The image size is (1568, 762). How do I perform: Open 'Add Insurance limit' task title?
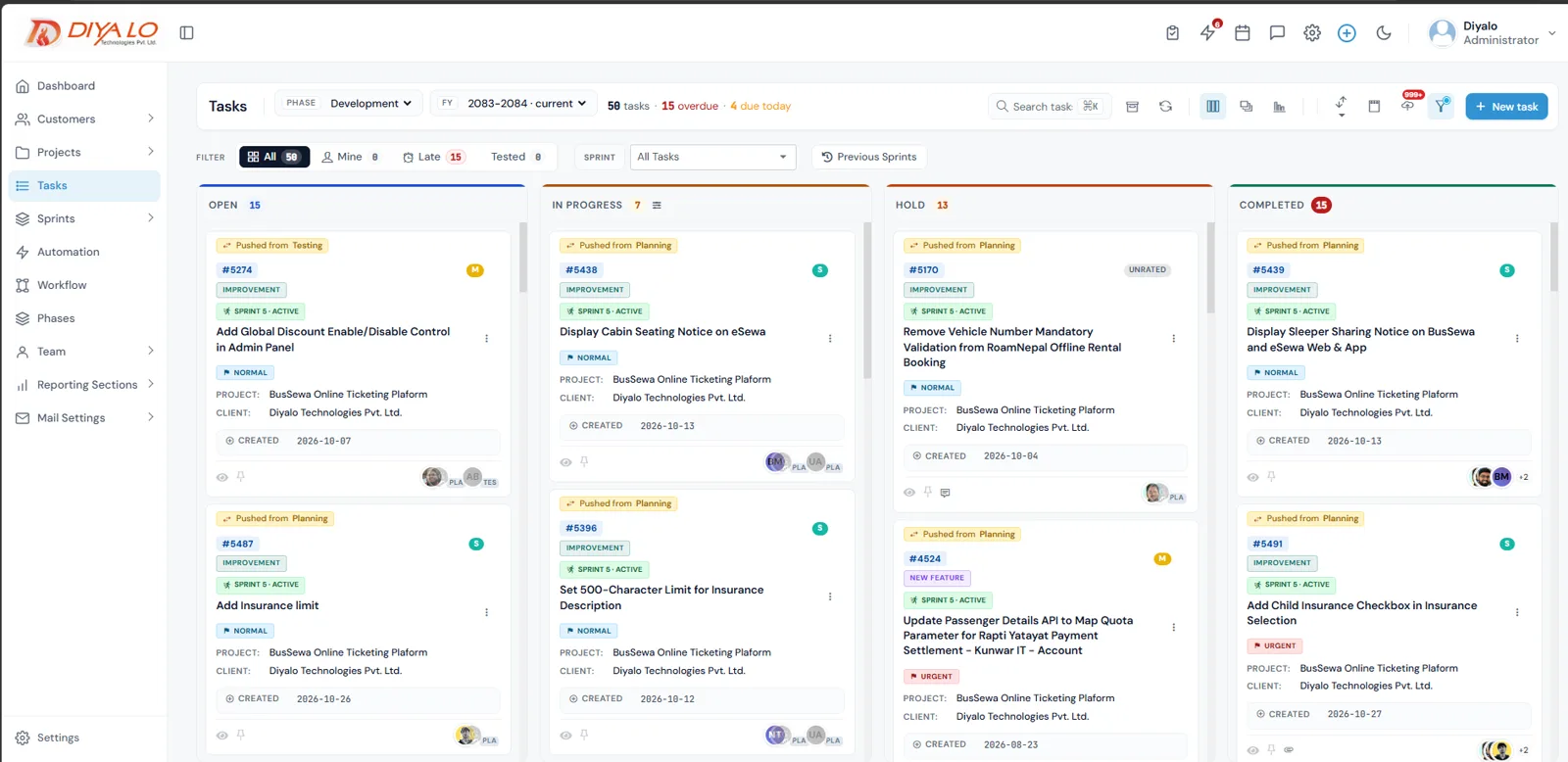click(268, 605)
